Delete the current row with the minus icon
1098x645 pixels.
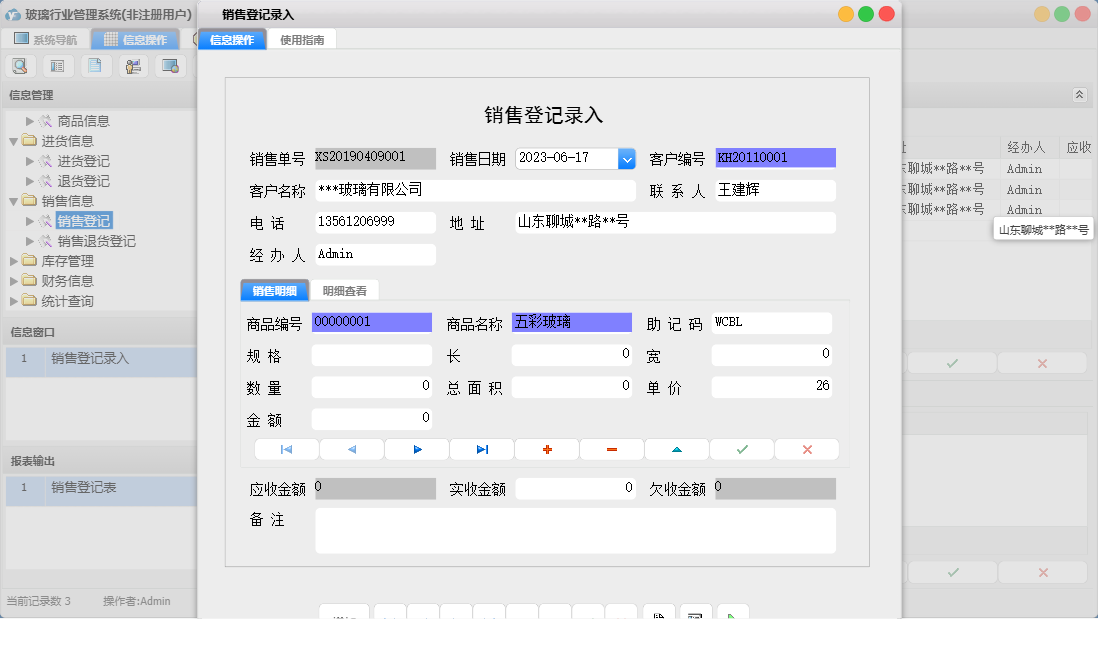(611, 449)
